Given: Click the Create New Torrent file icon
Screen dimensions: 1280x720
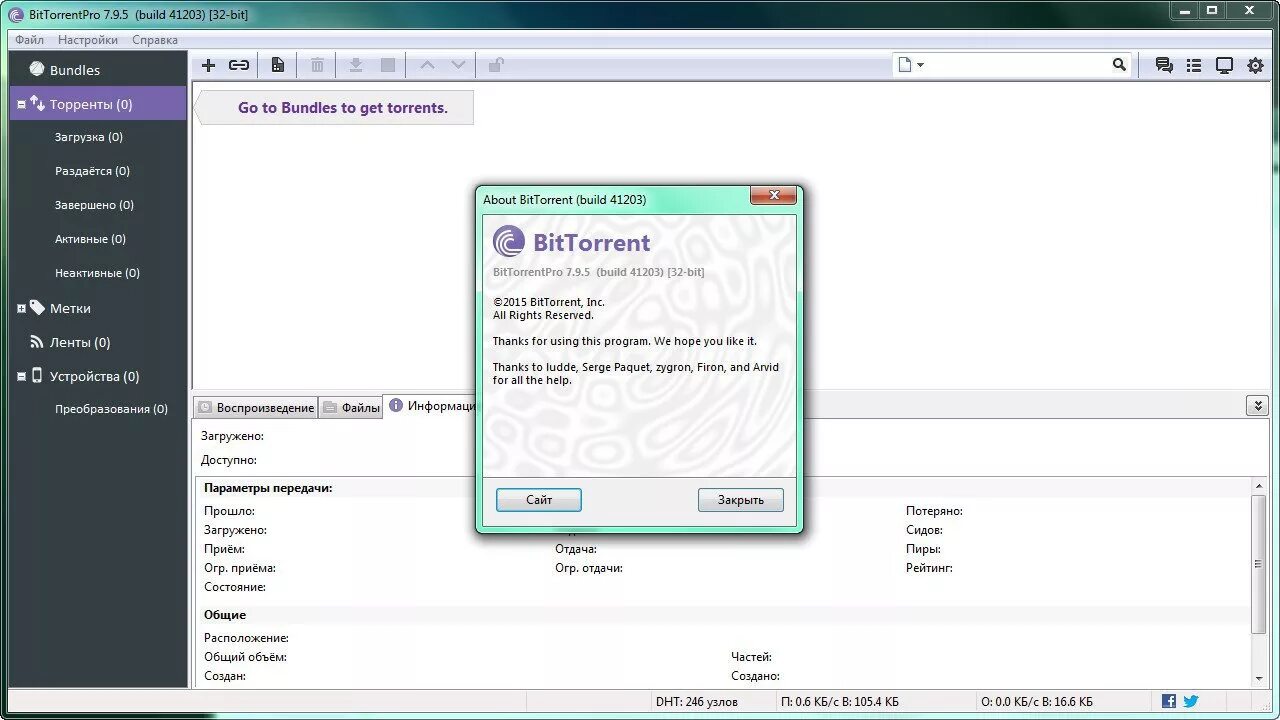Looking at the screenshot, I should (x=278, y=65).
